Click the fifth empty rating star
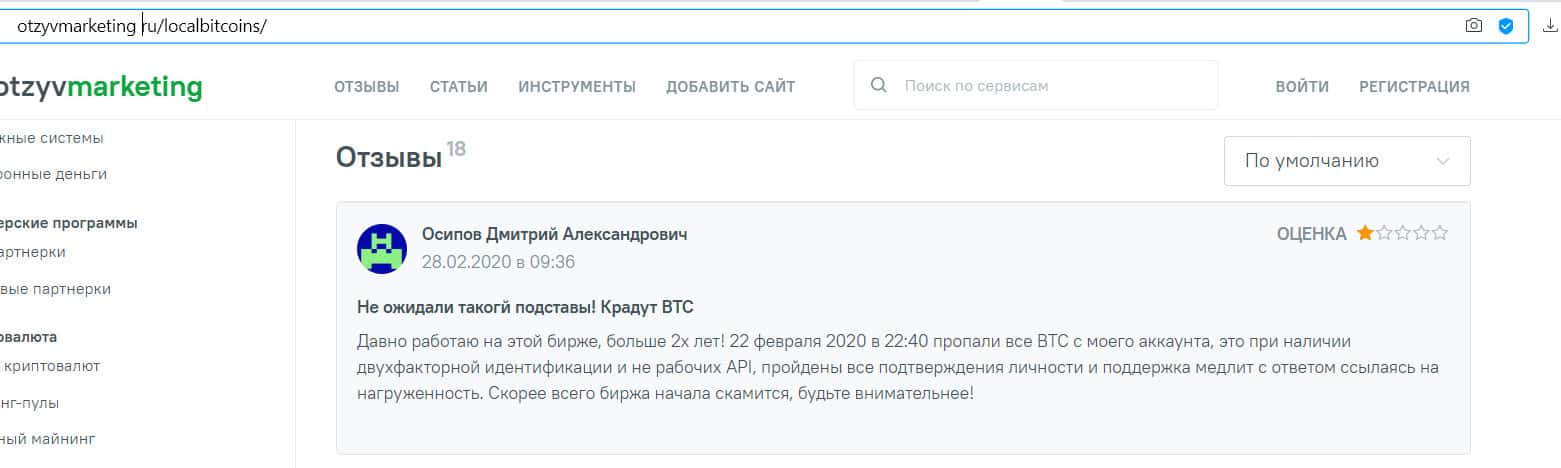 pos(1440,234)
